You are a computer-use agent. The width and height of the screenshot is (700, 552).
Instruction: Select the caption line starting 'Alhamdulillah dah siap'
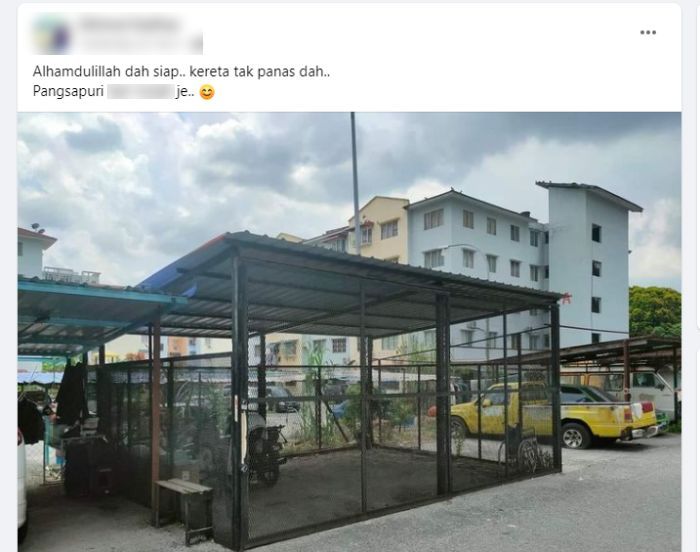181,71
